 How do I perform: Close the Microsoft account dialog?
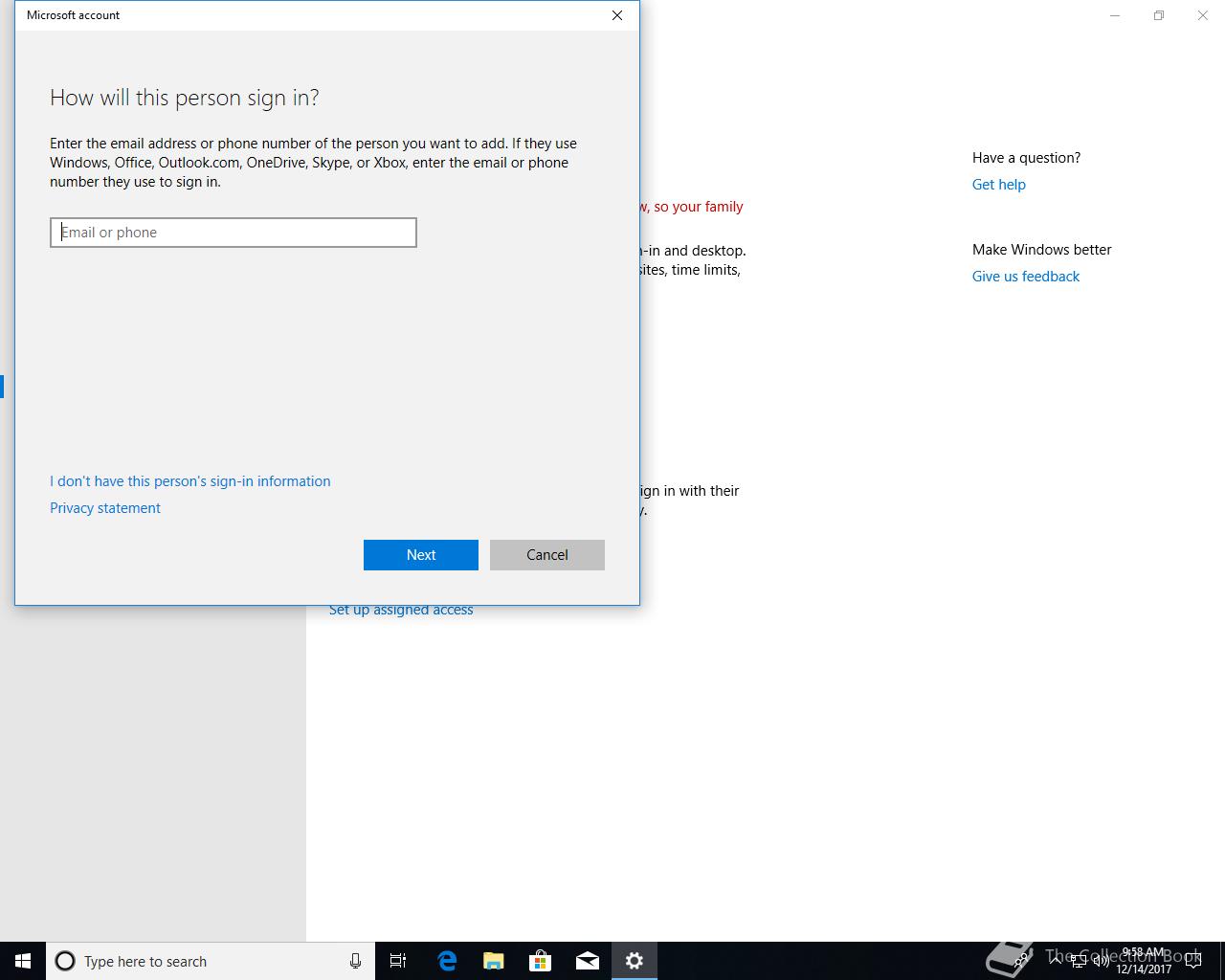(x=617, y=15)
